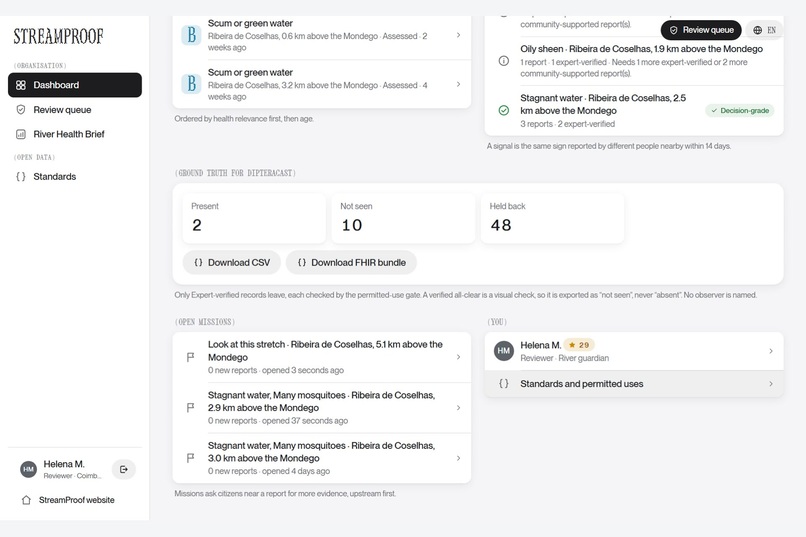This screenshot has height=537, width=806.
Task: Expand the Standards and permitted uses chevron
Action: [771, 384]
